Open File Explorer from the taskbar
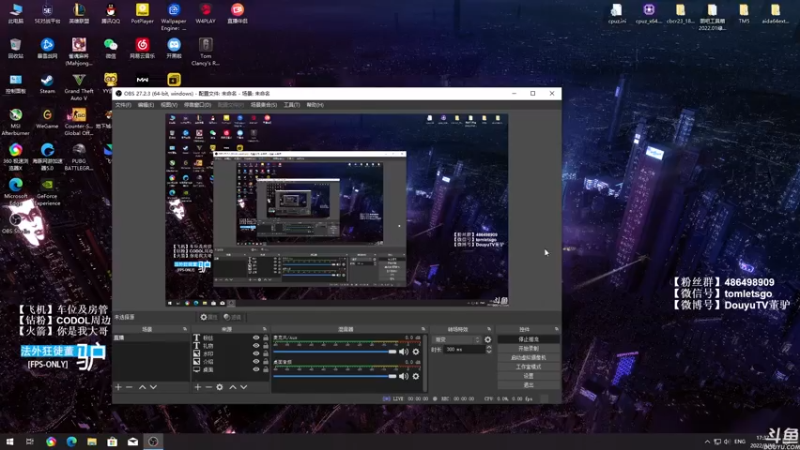Screen dimensions: 800x450 (92, 442)
